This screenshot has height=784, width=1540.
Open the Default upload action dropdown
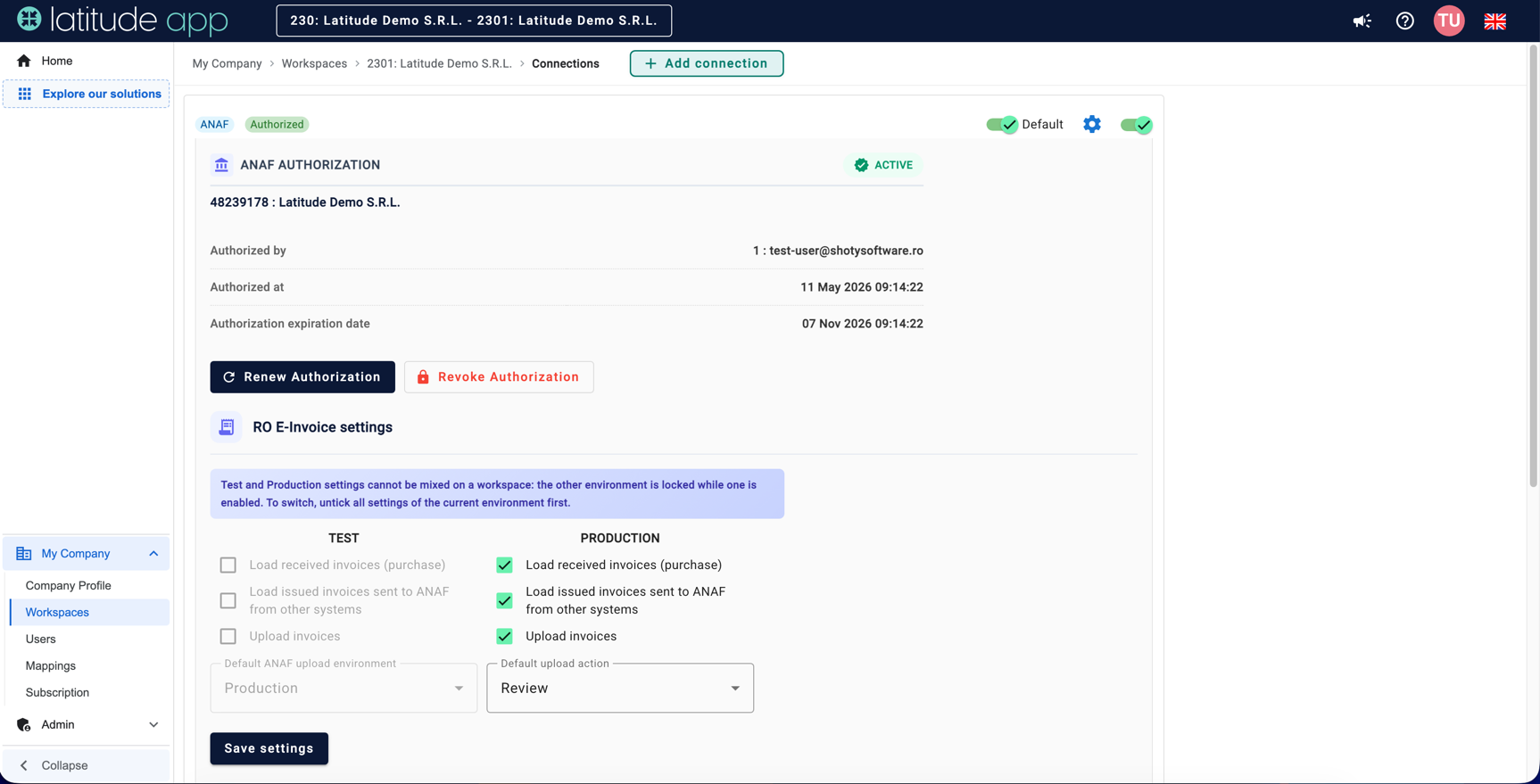coord(620,688)
